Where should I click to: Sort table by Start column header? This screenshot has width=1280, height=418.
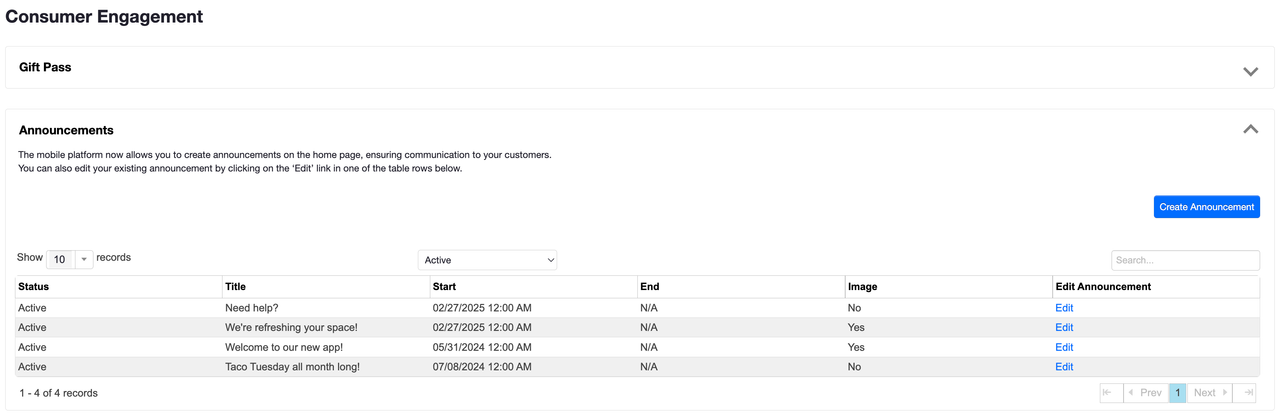[x=533, y=286]
